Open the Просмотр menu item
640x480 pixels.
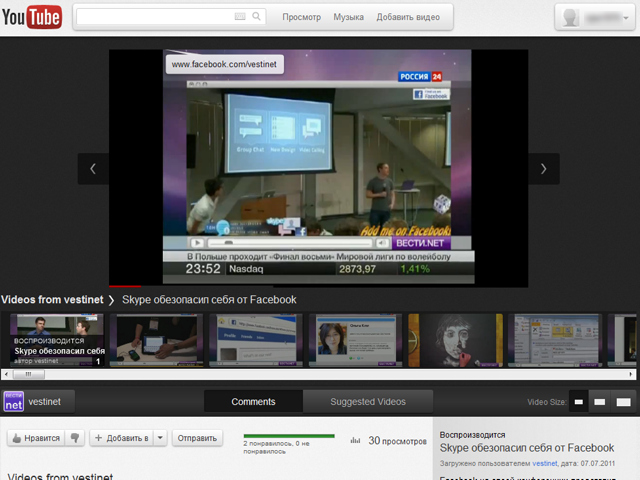pyautogui.click(x=302, y=17)
